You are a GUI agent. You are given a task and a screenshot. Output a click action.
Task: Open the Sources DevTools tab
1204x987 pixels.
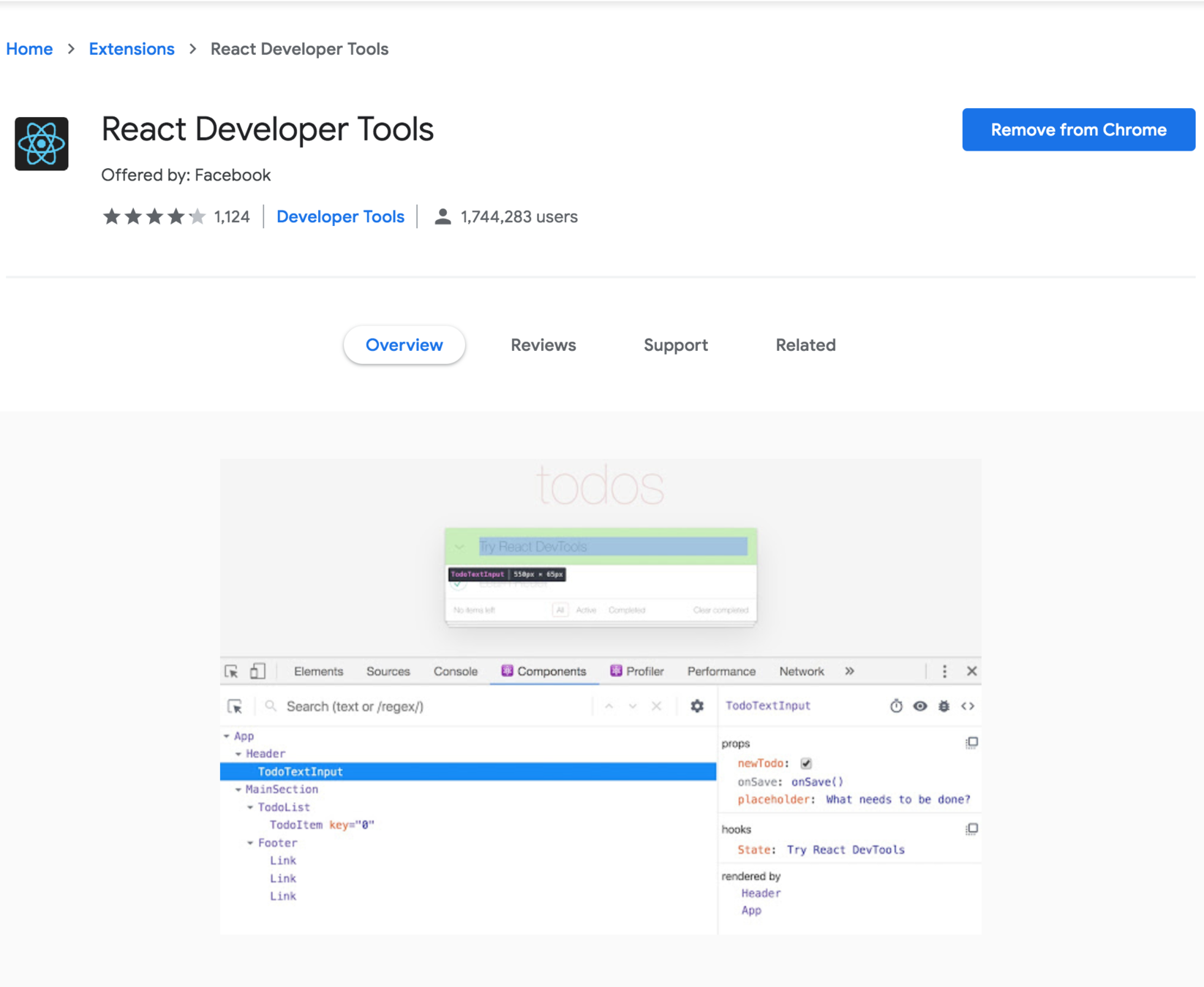click(x=388, y=671)
